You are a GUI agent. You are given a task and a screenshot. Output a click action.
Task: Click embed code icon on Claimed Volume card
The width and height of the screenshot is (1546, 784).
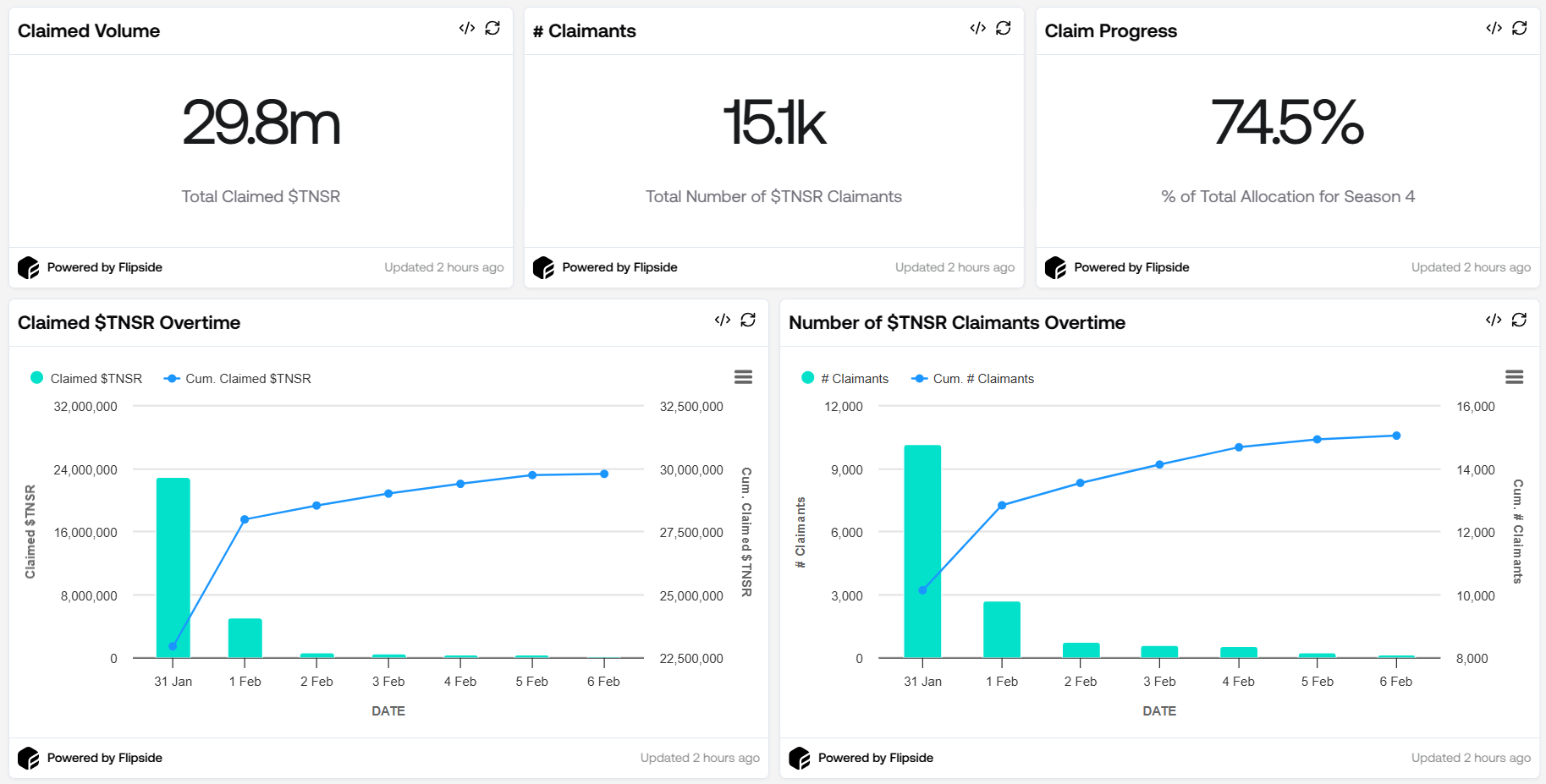tap(466, 29)
